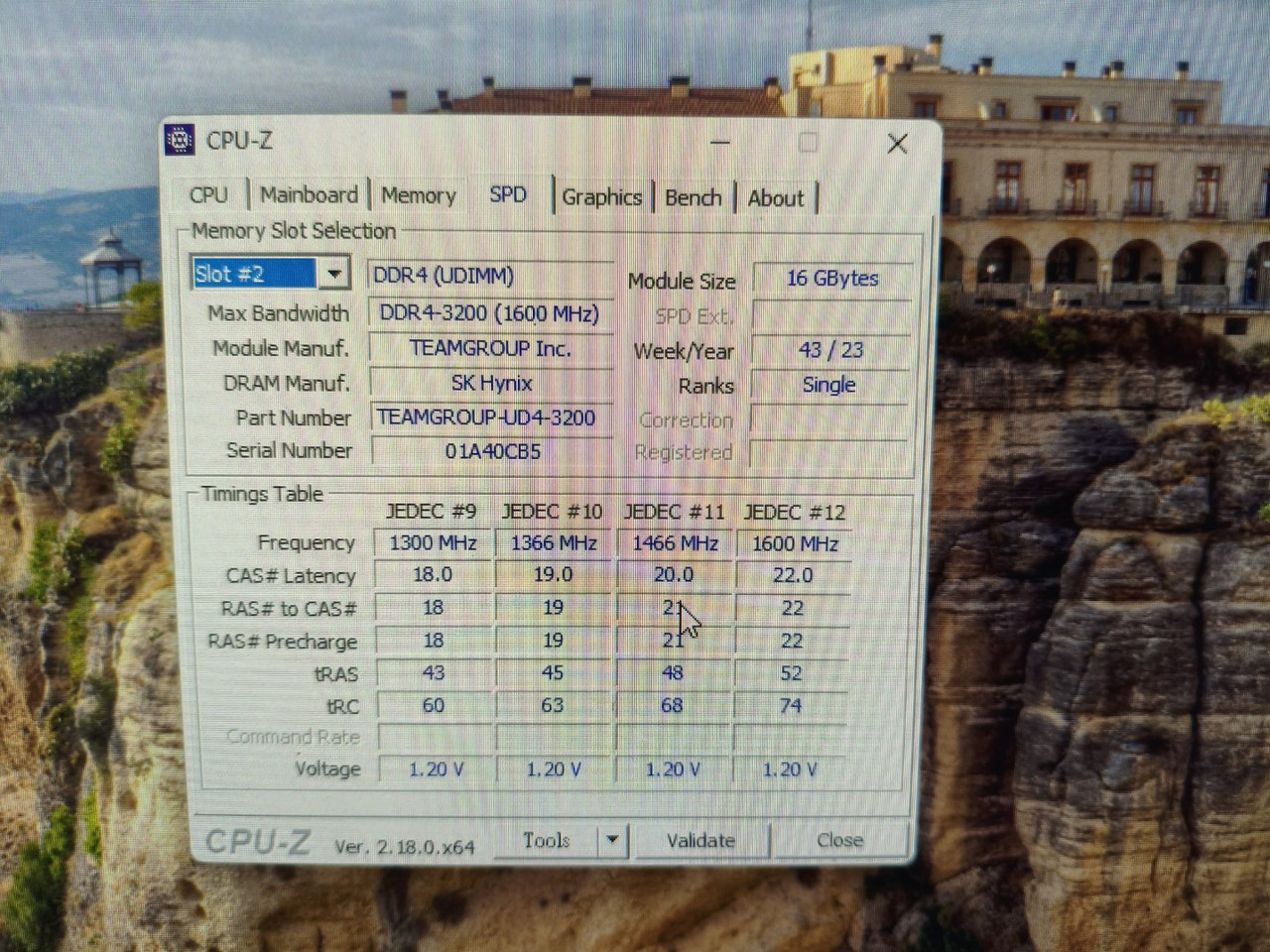Click the JEDEC #10 column header
Screen dimensions: 1270x952
(552, 511)
